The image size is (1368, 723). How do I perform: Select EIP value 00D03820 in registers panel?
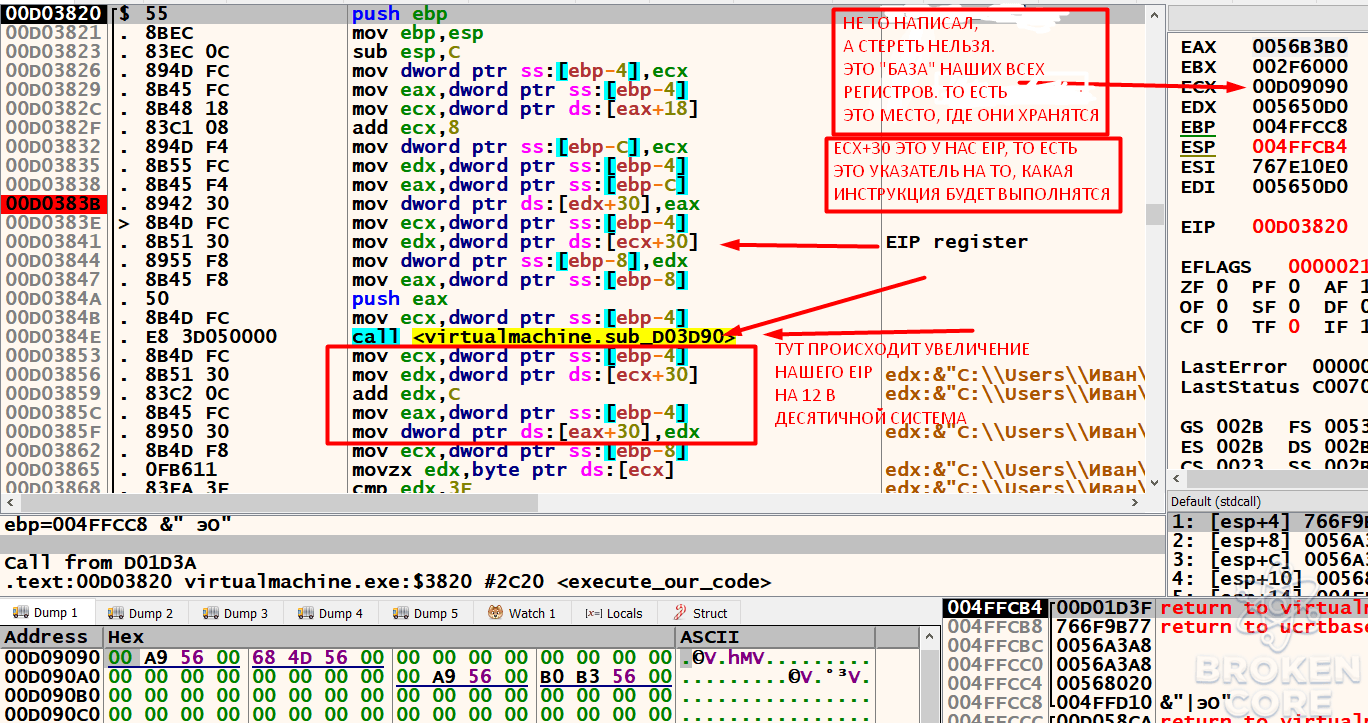(x=1300, y=227)
